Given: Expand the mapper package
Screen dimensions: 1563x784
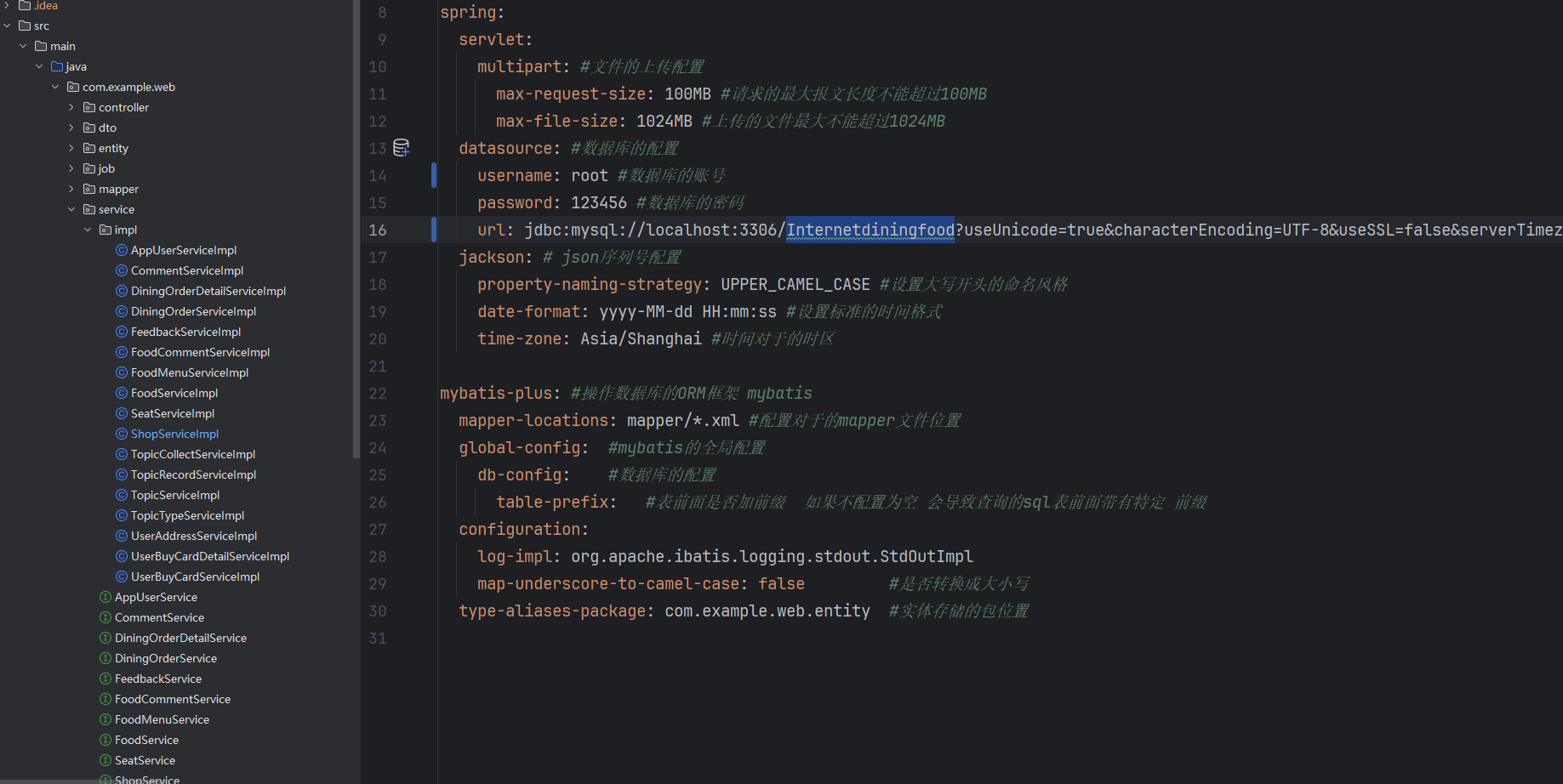Looking at the screenshot, I should (72, 189).
